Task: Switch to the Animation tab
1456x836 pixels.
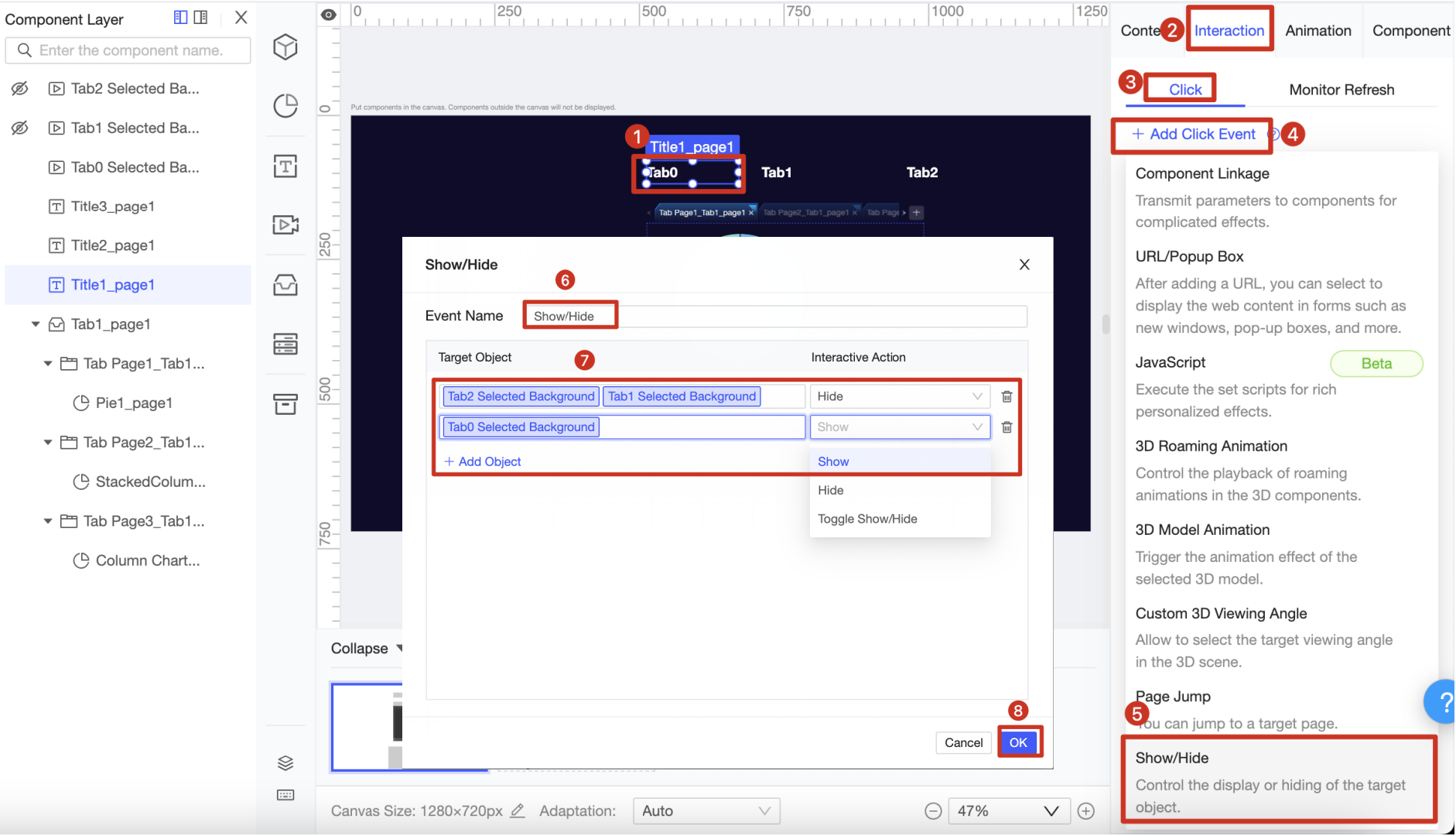Action: (1318, 30)
